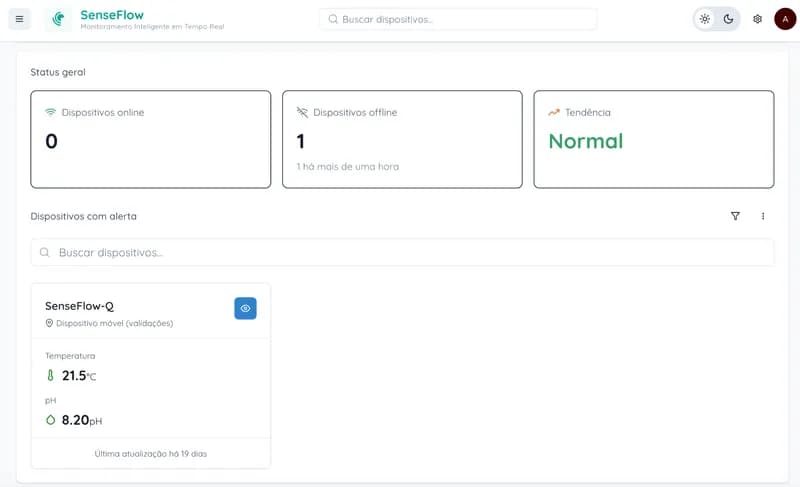Open the hamburger navigation menu
The height and width of the screenshot is (487, 800).
(x=19, y=19)
